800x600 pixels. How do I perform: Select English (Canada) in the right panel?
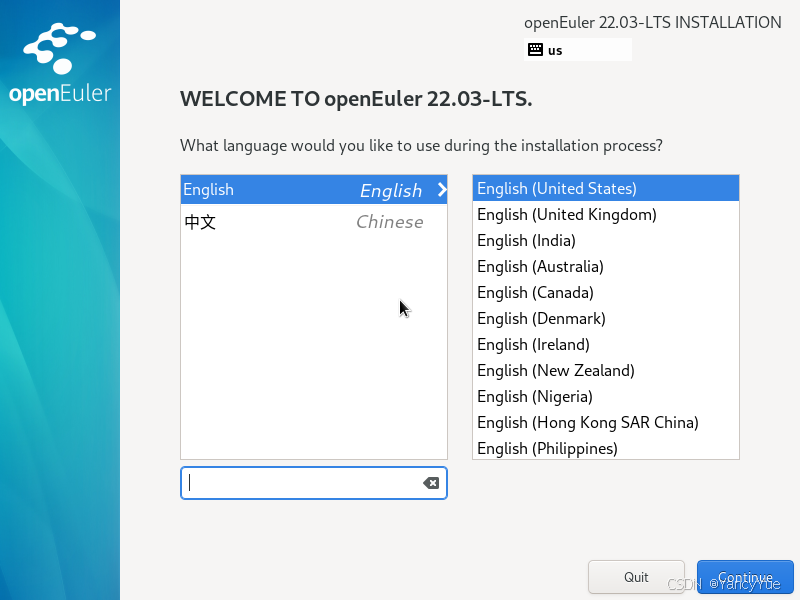pyautogui.click(x=537, y=292)
